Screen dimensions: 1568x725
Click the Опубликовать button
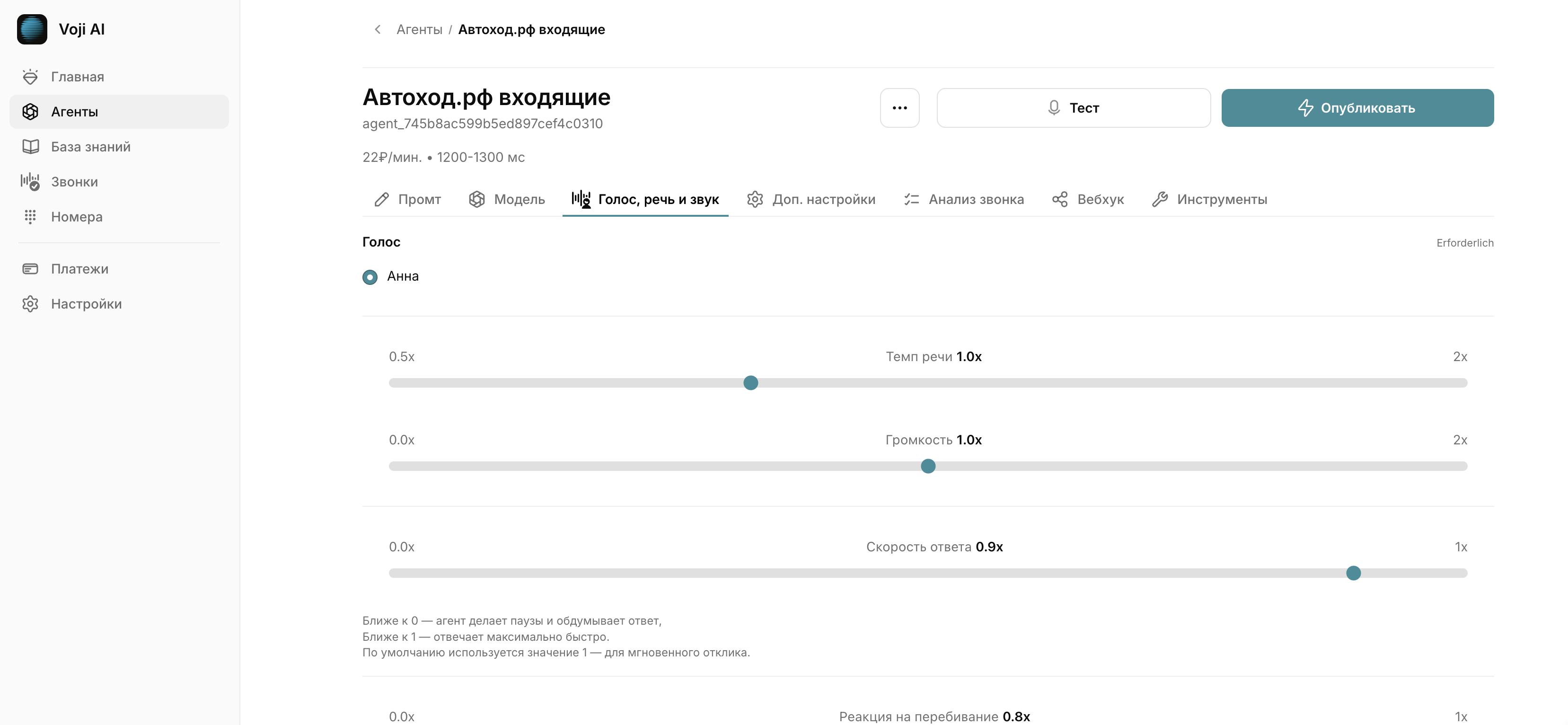[x=1357, y=108]
